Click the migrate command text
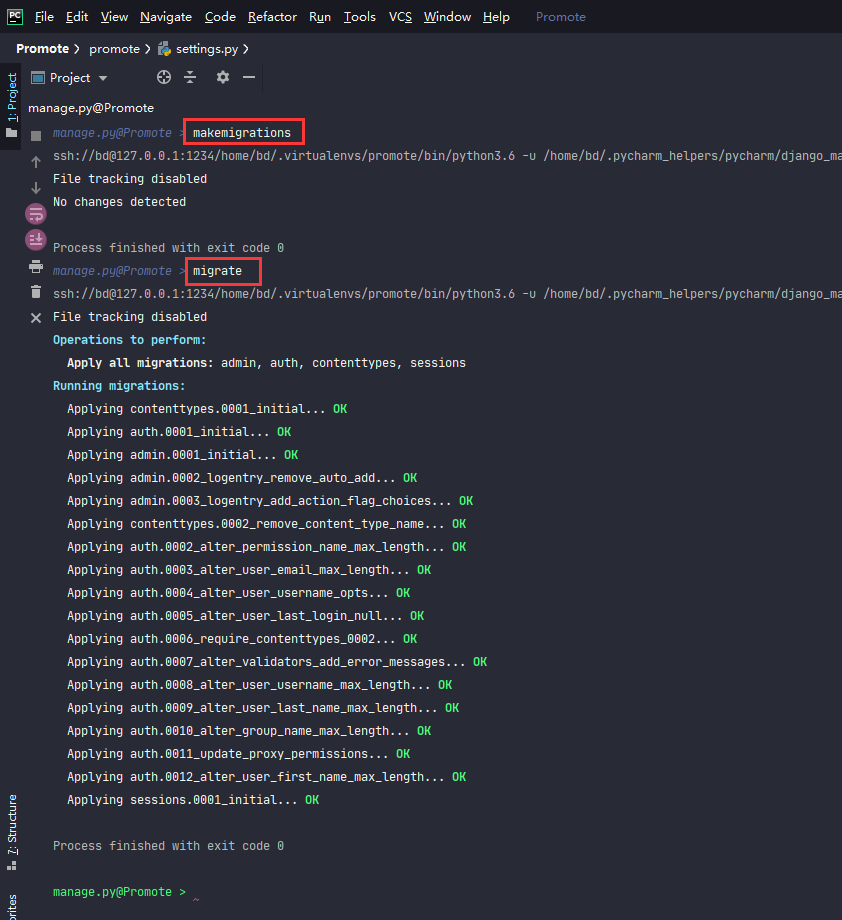This screenshot has width=842, height=920. click(217, 270)
